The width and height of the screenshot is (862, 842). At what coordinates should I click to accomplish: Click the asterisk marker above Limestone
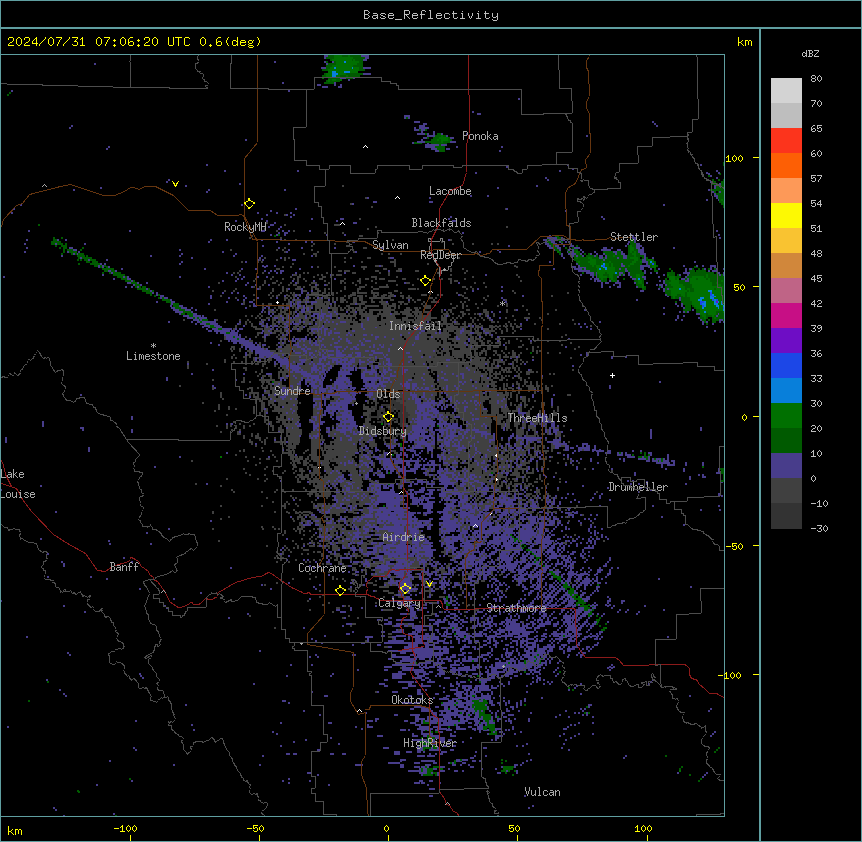click(153, 346)
